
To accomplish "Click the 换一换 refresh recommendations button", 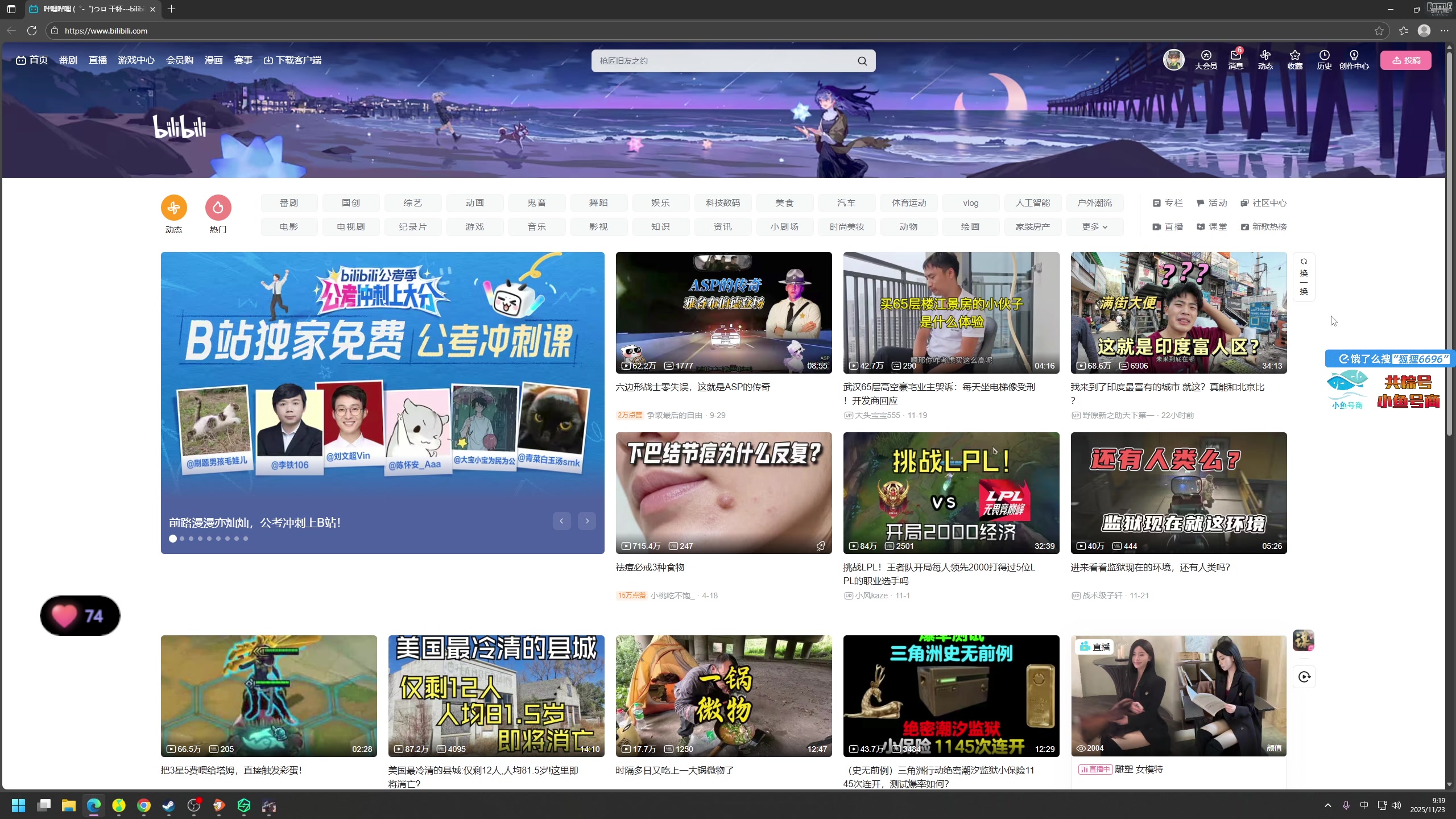I will [x=1304, y=276].
